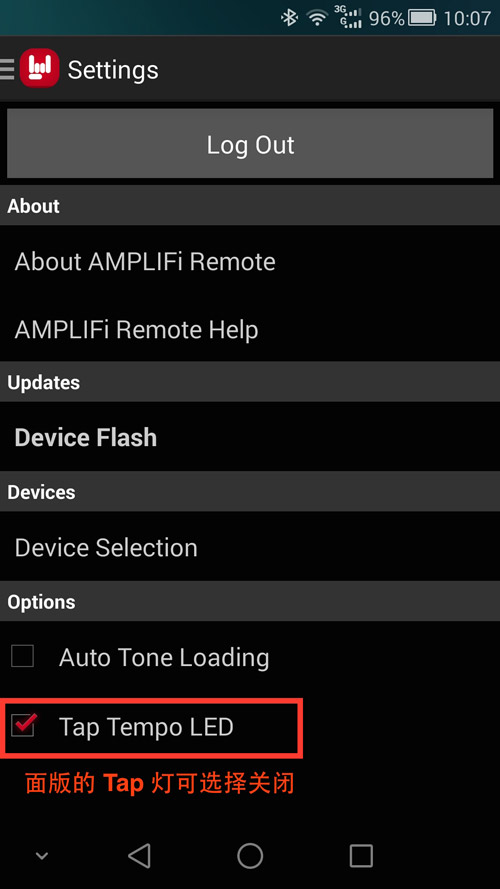Tap the Log Out button
500x889 pixels.
tap(250, 144)
